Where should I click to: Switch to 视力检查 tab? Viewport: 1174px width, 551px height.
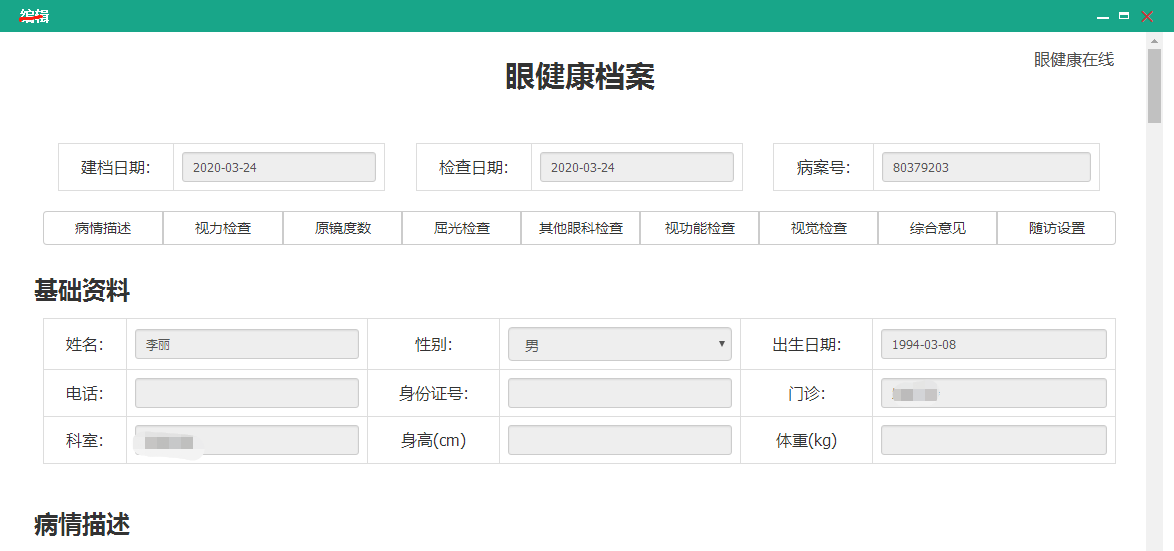(223, 228)
